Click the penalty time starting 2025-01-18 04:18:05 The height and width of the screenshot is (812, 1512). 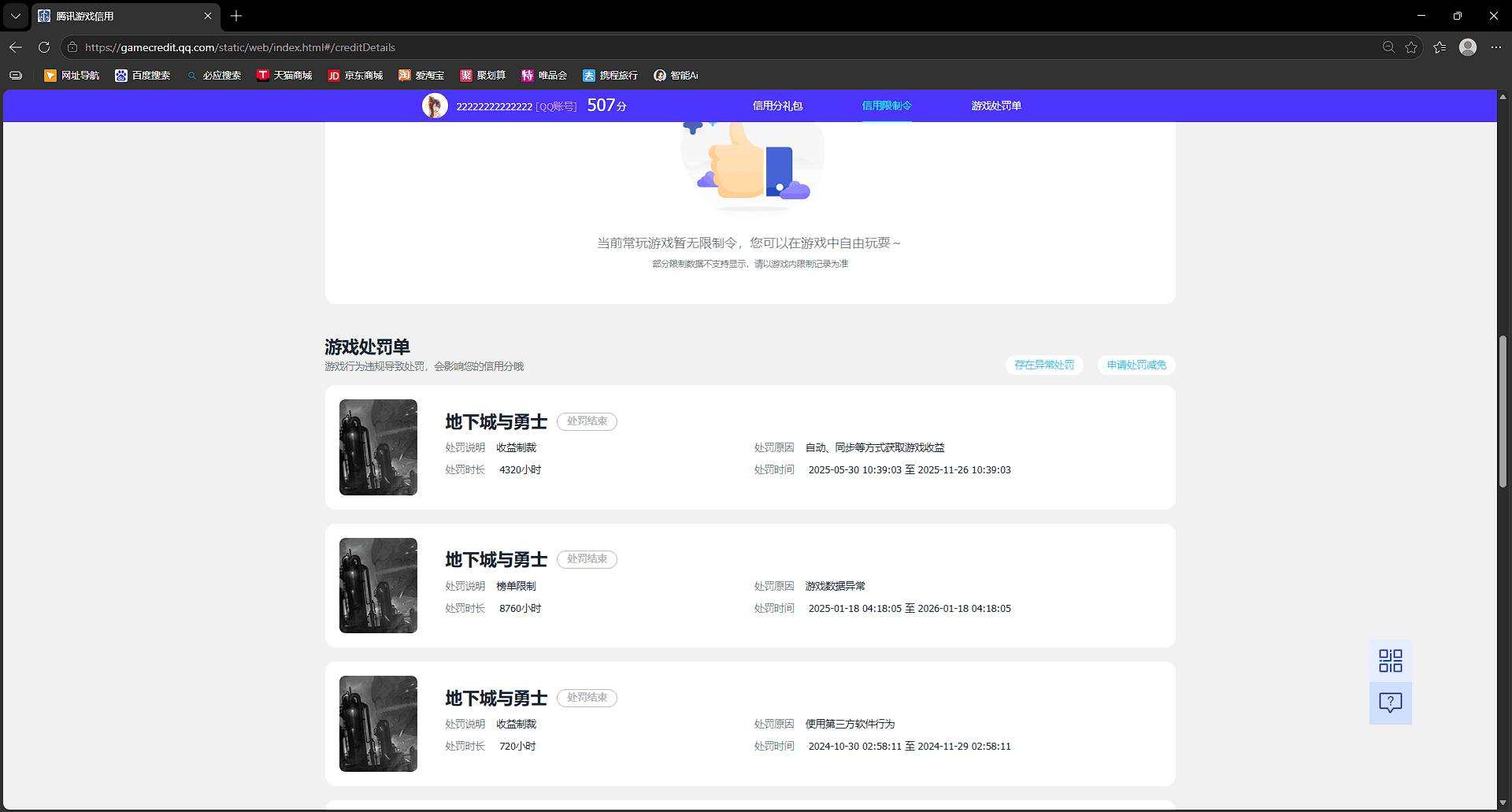pos(910,609)
